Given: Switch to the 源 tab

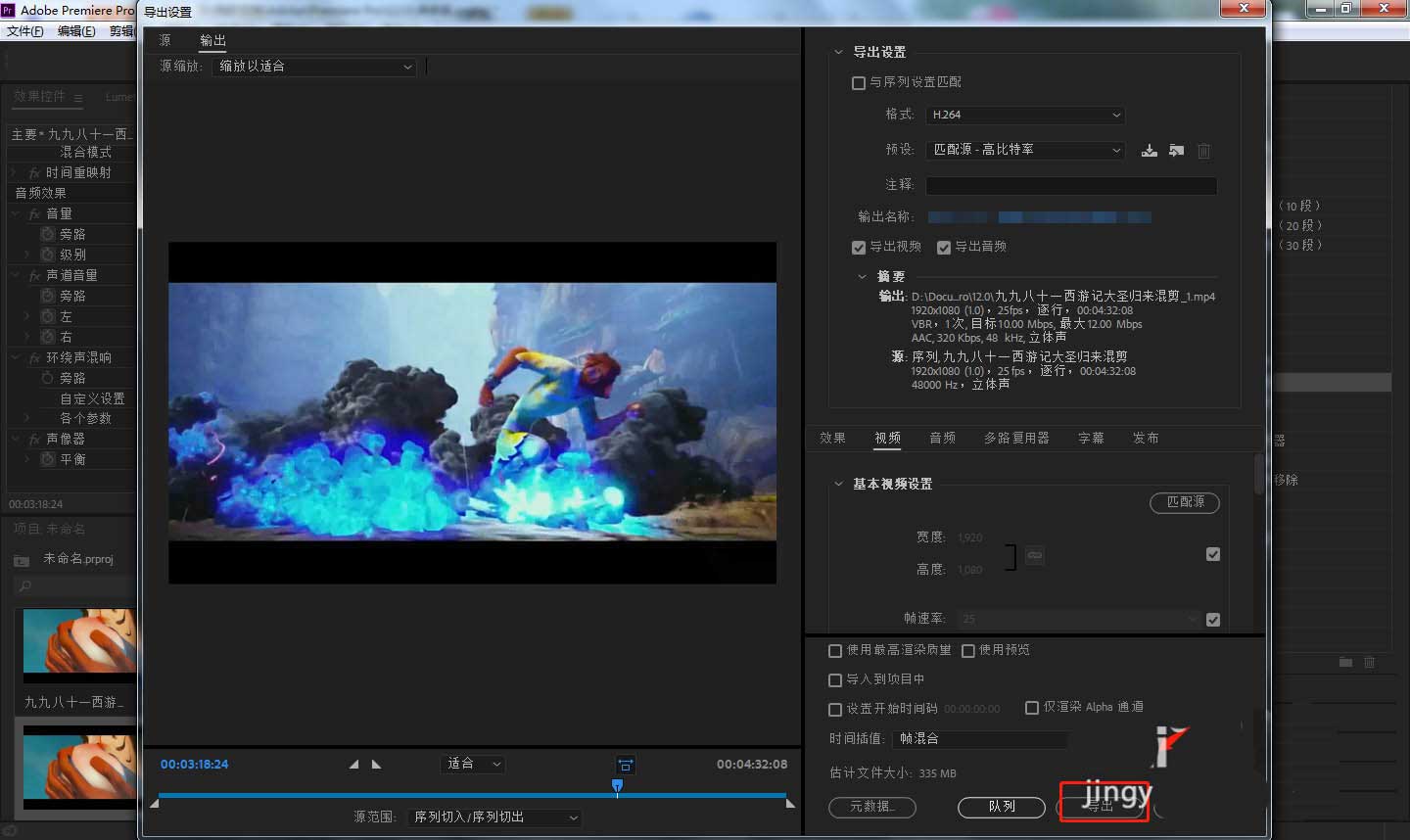Looking at the screenshot, I should pos(164,40).
